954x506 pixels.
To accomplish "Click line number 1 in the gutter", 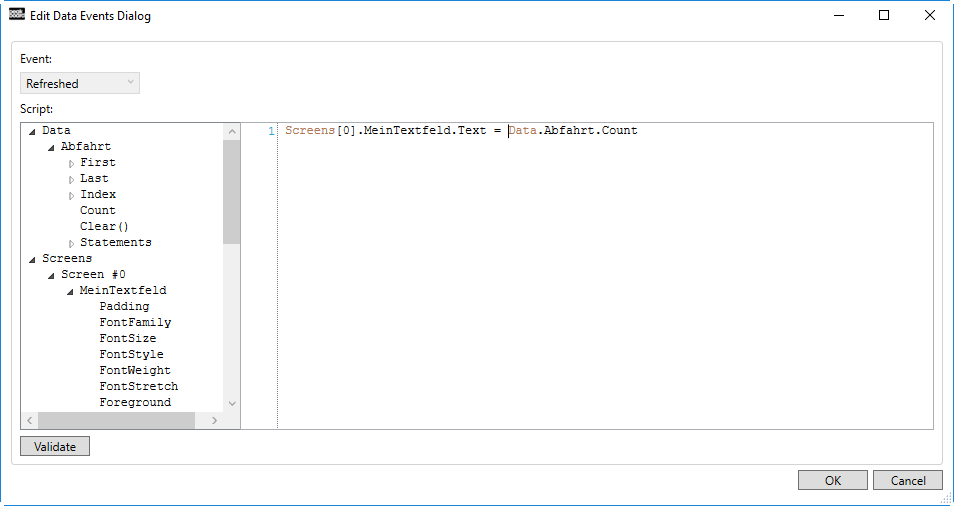I will click(271, 131).
